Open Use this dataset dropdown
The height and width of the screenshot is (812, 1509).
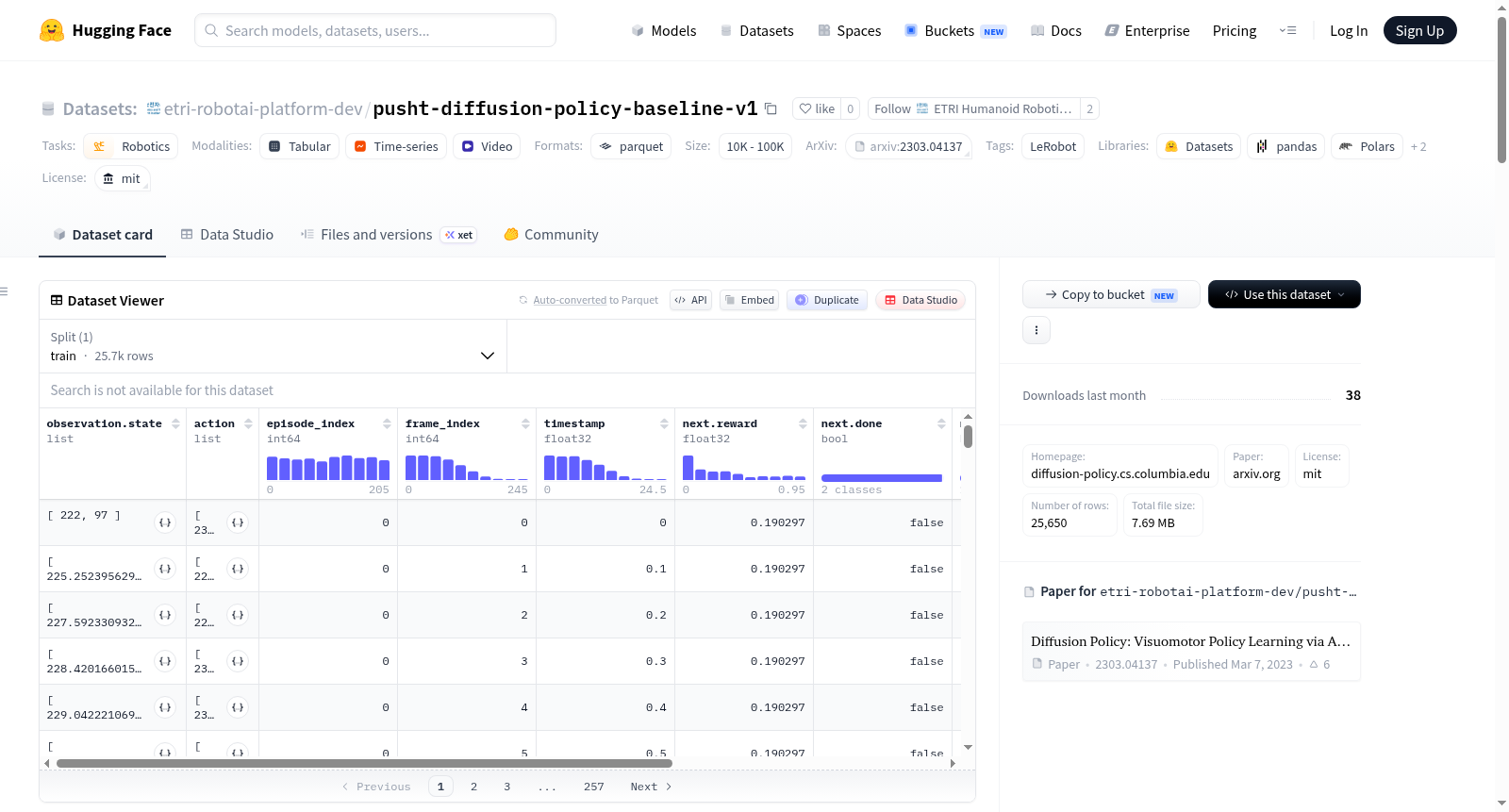[1284, 294]
